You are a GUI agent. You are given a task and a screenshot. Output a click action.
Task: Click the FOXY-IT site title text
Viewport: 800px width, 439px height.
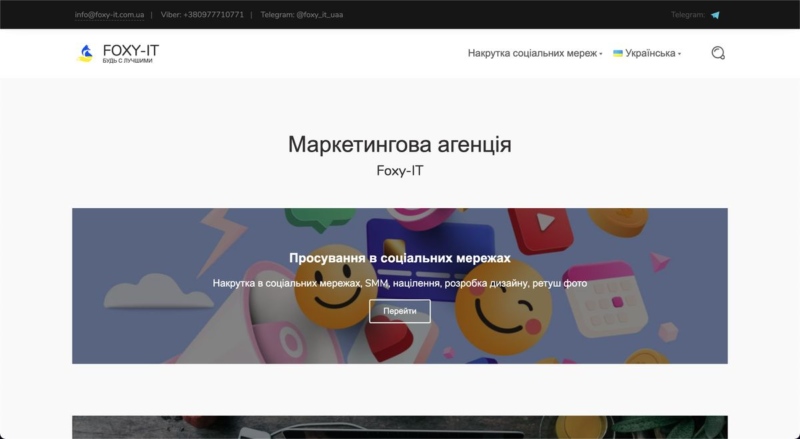[x=131, y=49]
